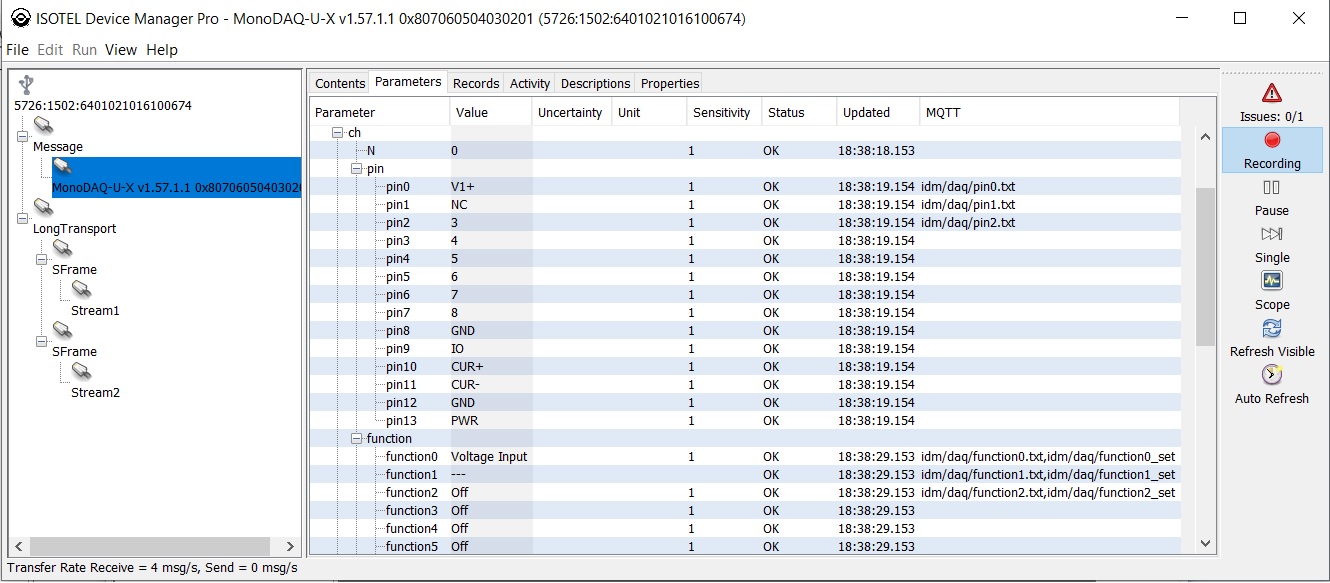Click the 'V1+' value of pin0
Screen dimensions: 1330x583
click(x=462, y=187)
